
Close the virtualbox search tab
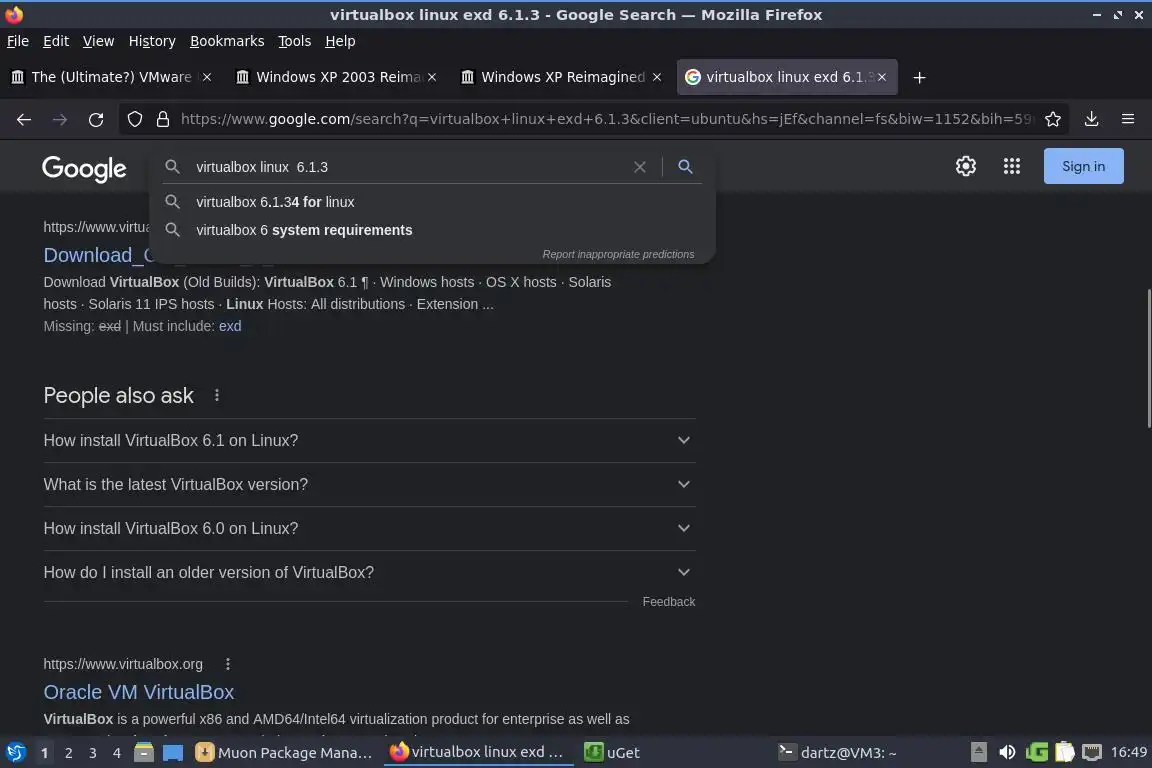(882, 77)
